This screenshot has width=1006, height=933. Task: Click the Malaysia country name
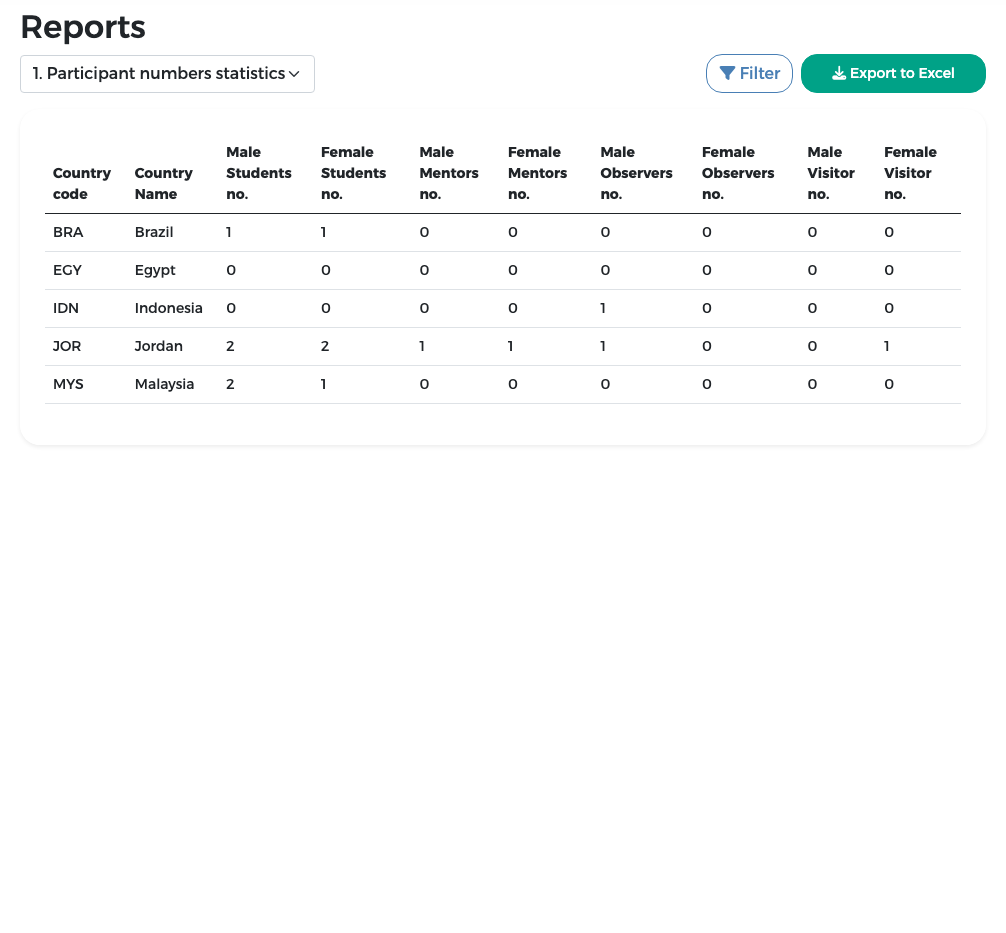pos(164,384)
